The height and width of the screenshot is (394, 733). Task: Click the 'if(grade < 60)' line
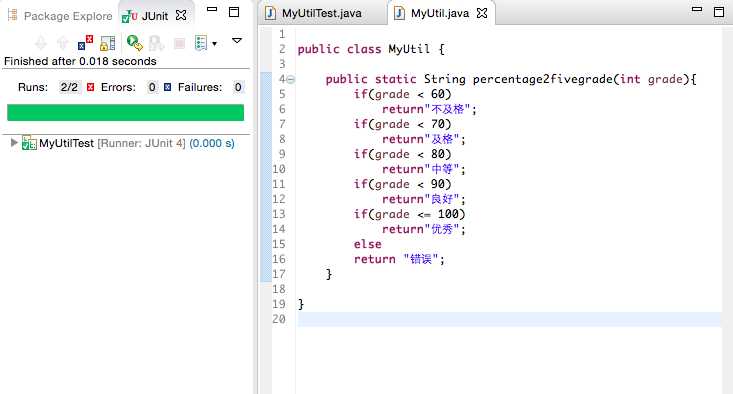[402, 94]
